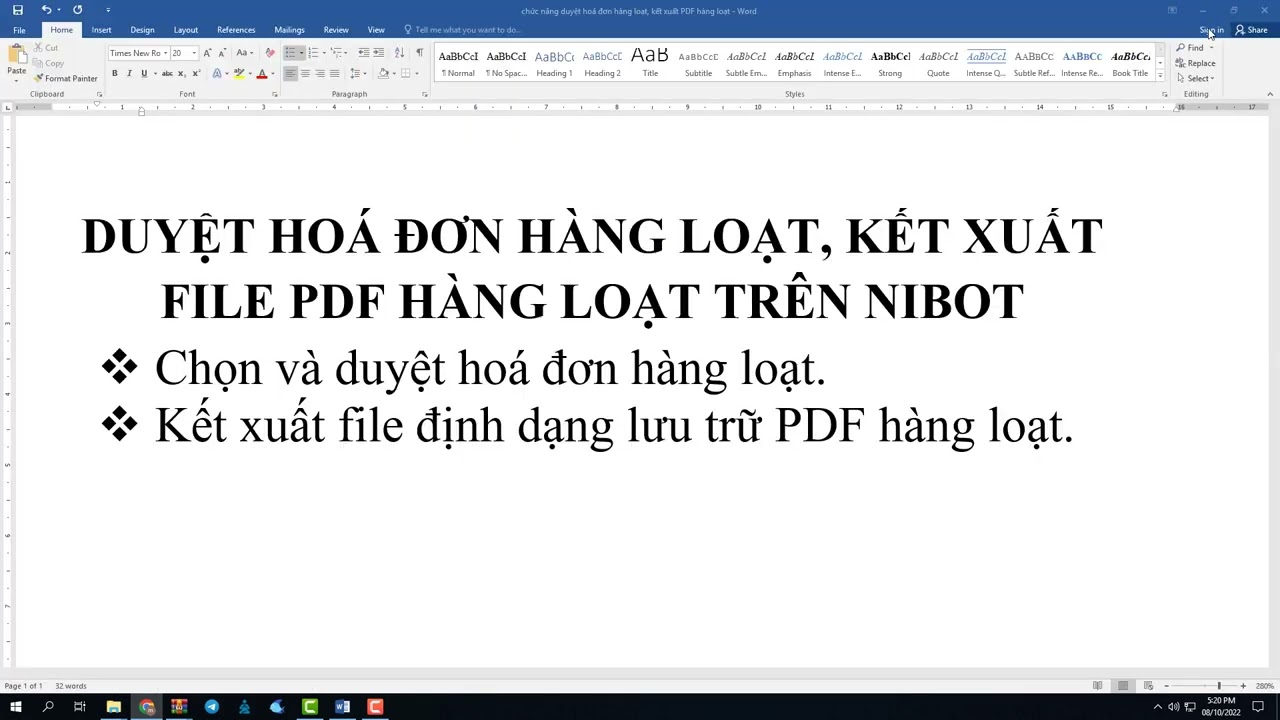This screenshot has width=1280, height=720.
Task: Decrease the paragraph indent
Action: click(x=363, y=53)
